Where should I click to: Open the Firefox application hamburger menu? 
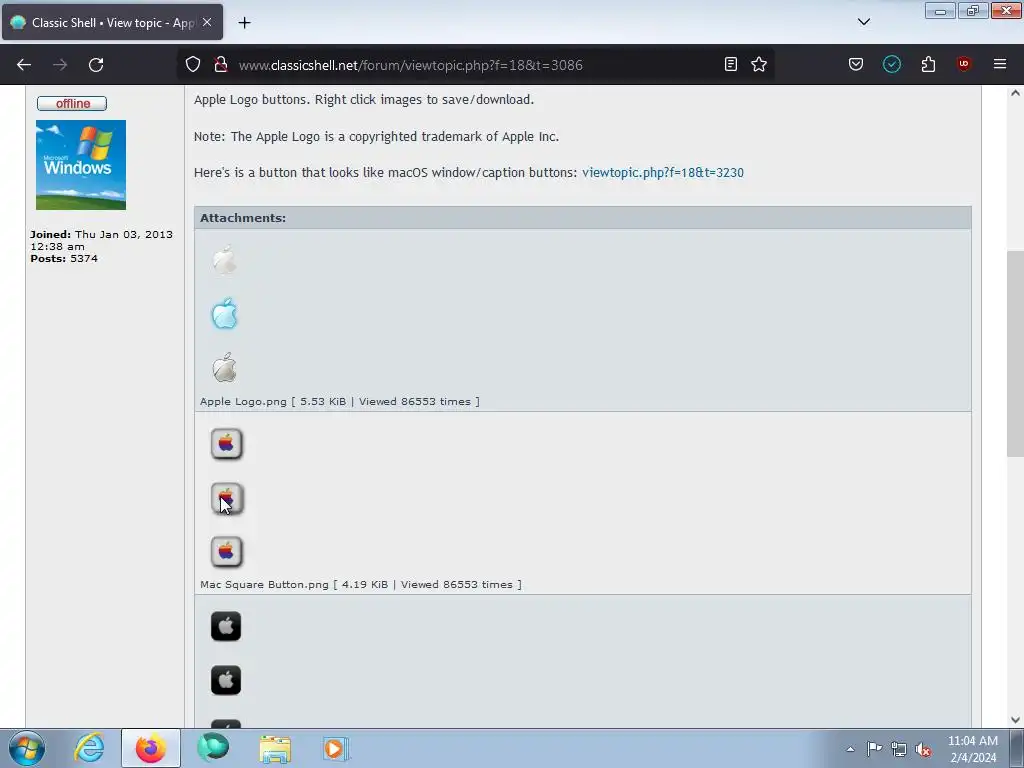click(1000, 64)
